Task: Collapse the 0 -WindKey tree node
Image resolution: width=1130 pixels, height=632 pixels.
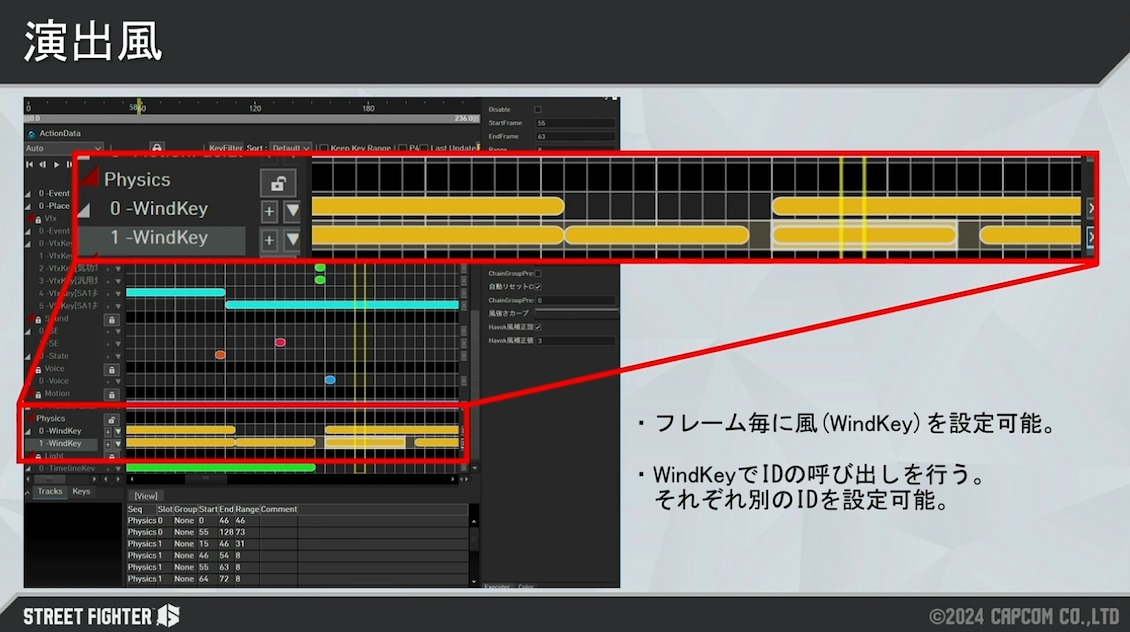Action: pos(29,432)
